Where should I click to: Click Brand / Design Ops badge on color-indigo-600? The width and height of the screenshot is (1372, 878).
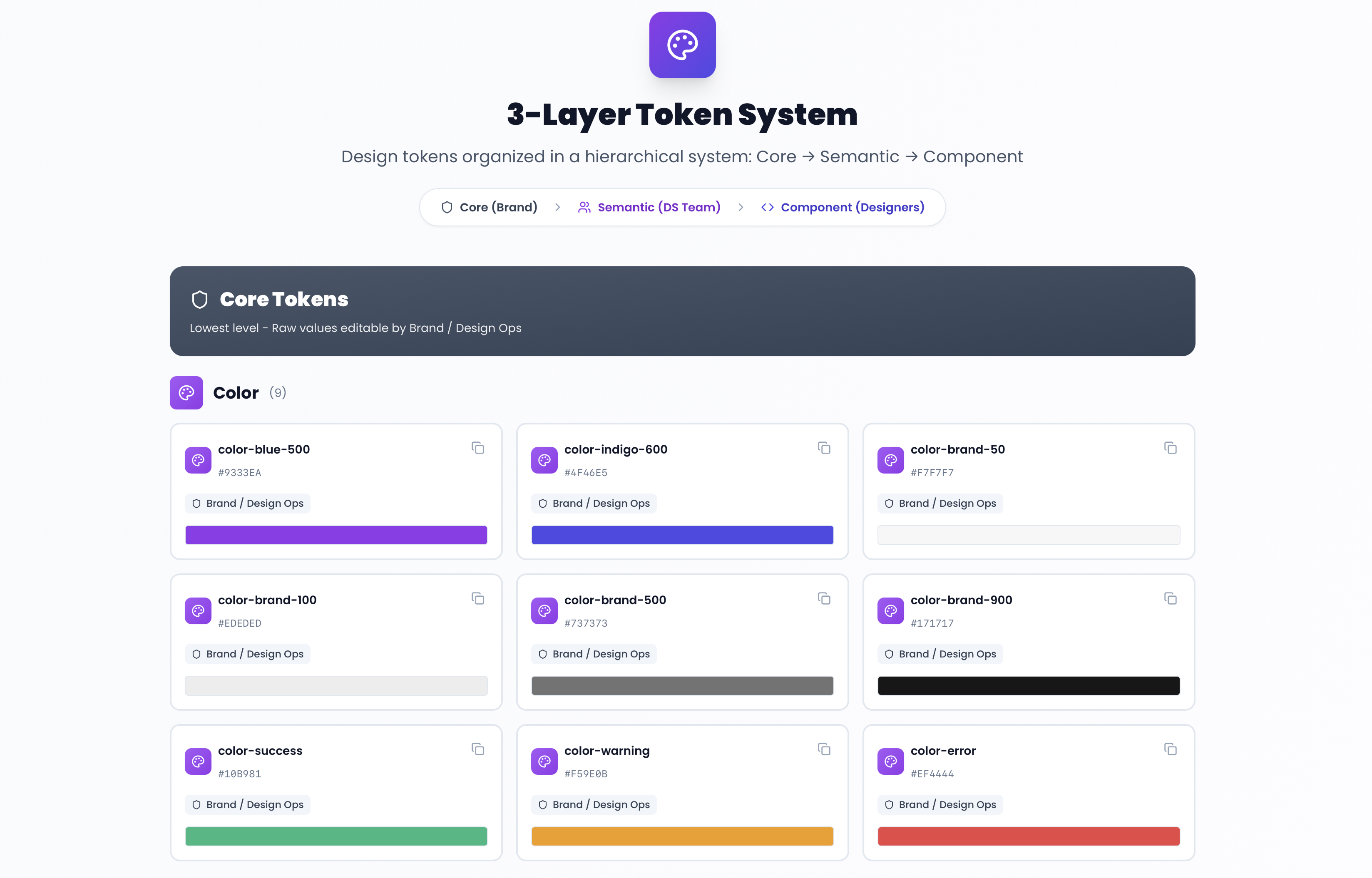(594, 503)
